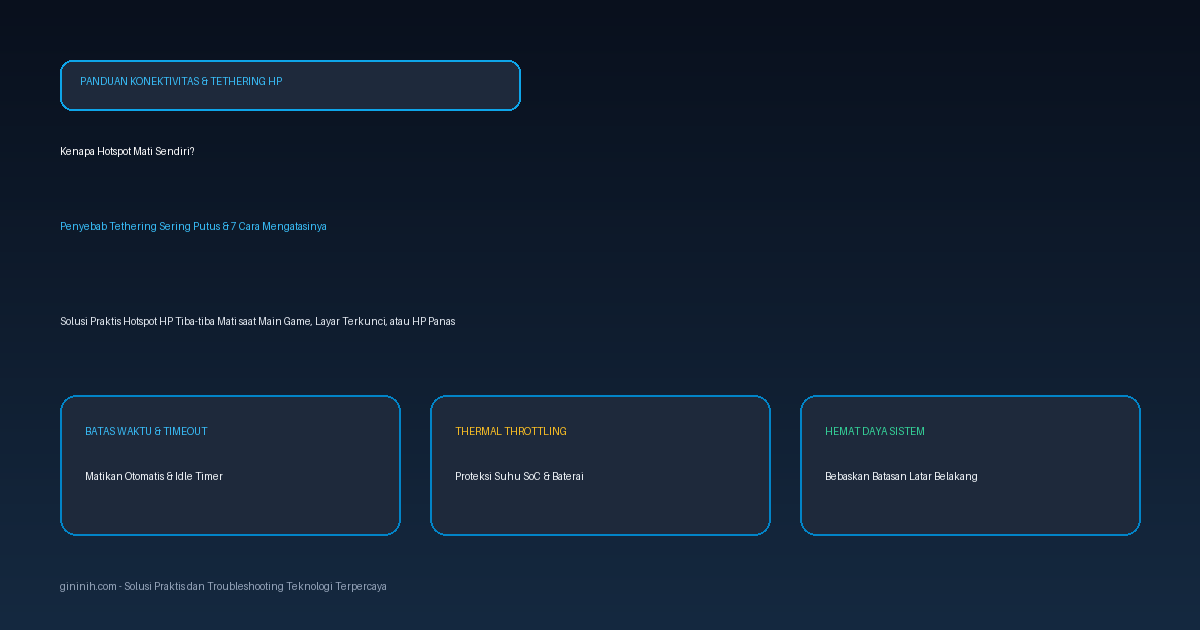Select the Kenapa Hotspot Mati Sendiri heading
This screenshot has width=1200, height=630.
pos(127,151)
